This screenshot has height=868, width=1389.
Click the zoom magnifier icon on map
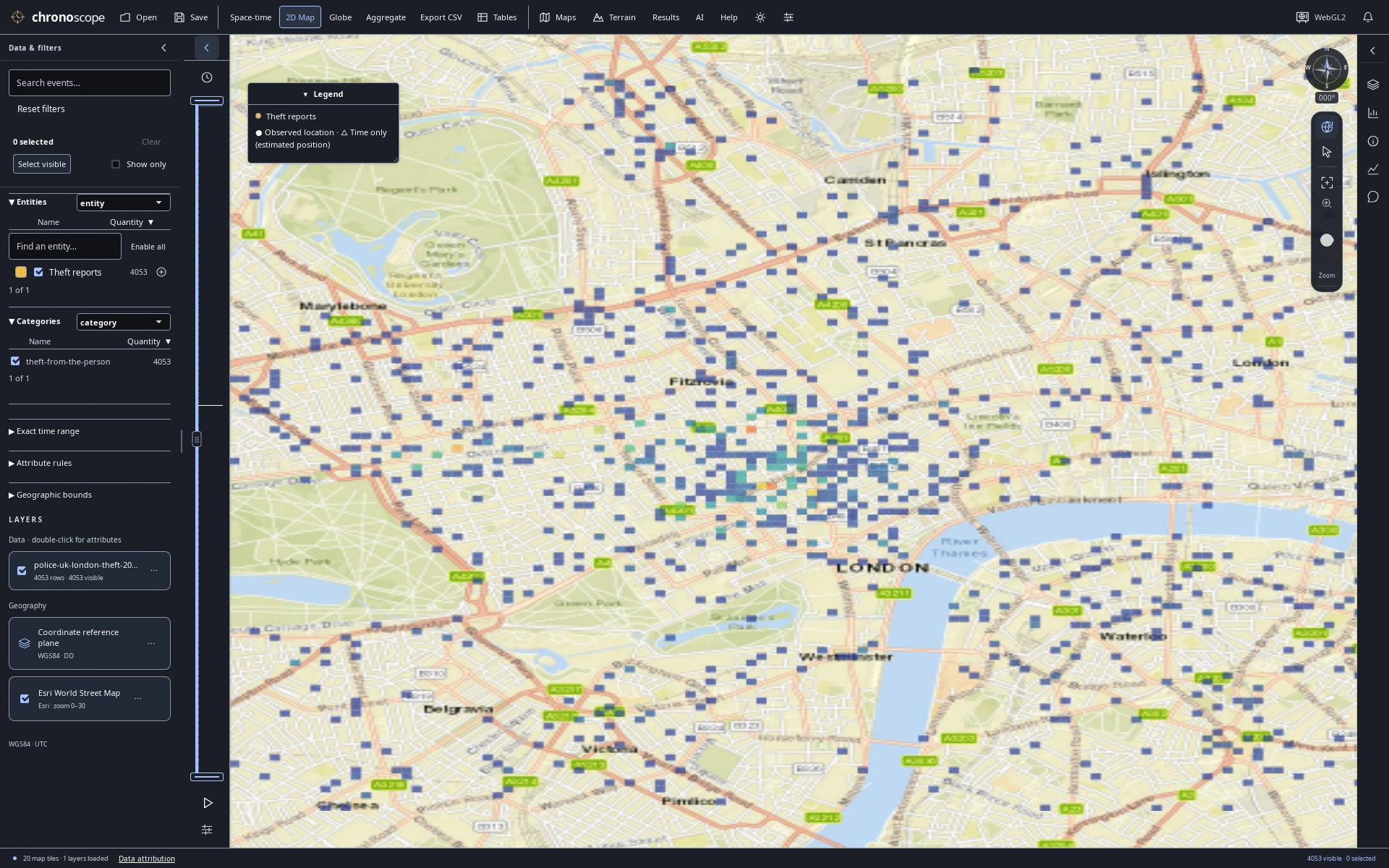[x=1327, y=204]
